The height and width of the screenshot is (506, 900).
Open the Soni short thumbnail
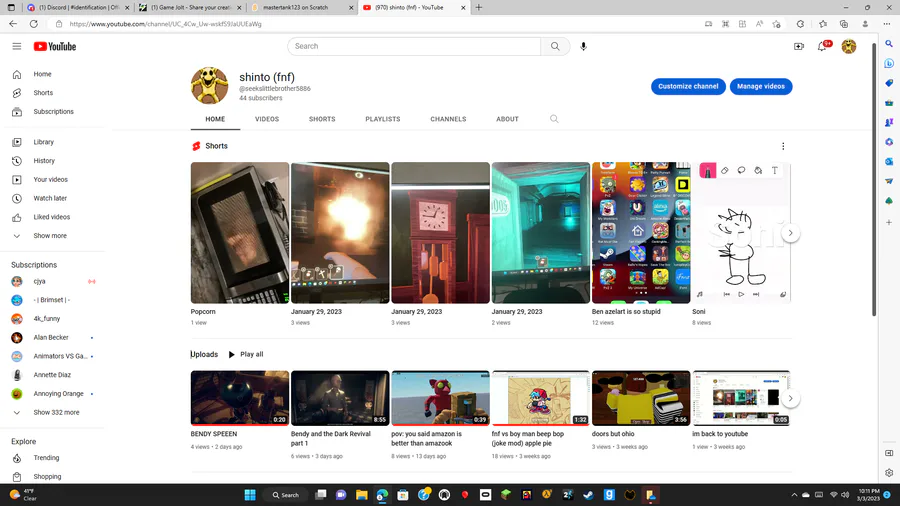(x=741, y=233)
